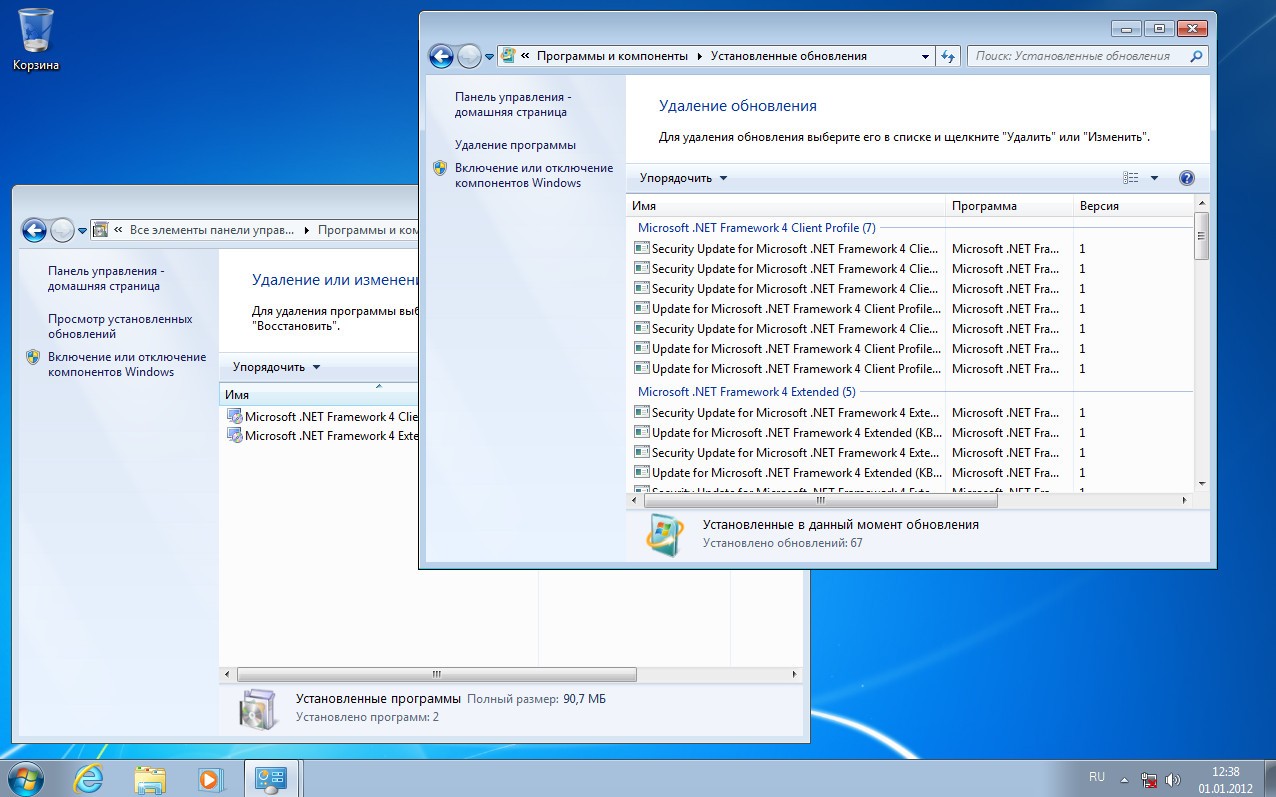1276x797 pixels.
Task: Launch Windows Media Player from the taskbar
Action: point(210,779)
